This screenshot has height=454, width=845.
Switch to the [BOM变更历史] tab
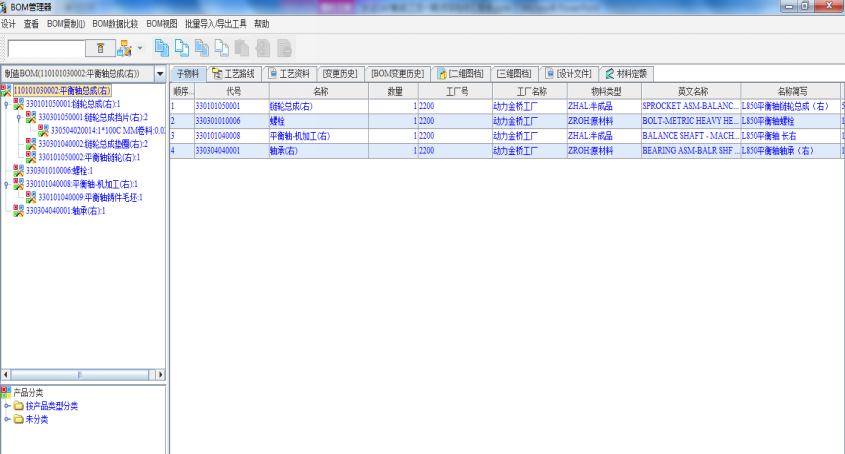[398, 74]
